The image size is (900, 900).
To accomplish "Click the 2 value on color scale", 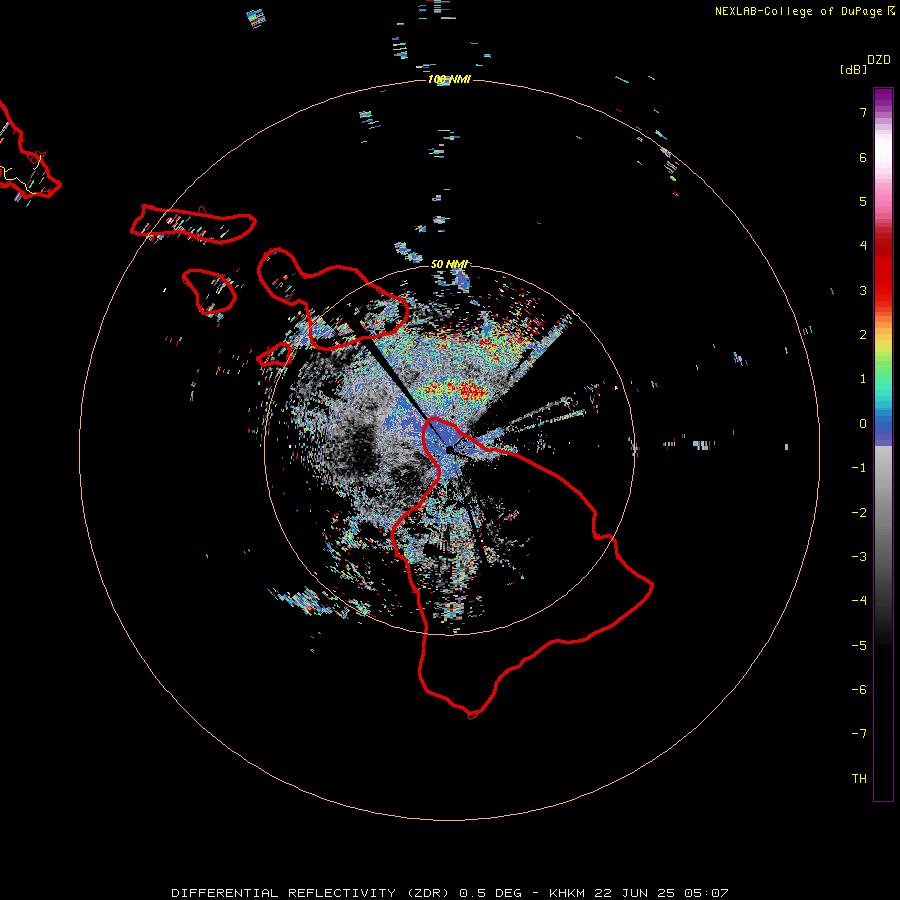I will coord(863,335).
